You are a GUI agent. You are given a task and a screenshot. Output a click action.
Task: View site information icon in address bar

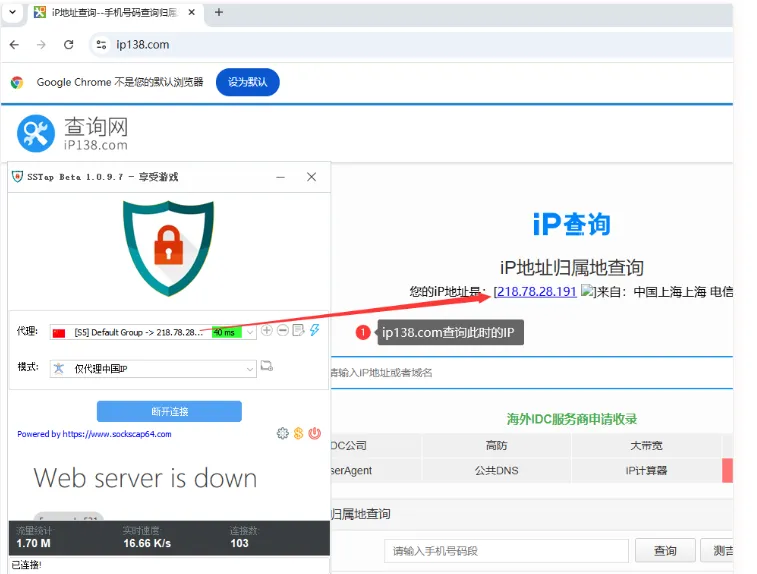tap(101, 45)
